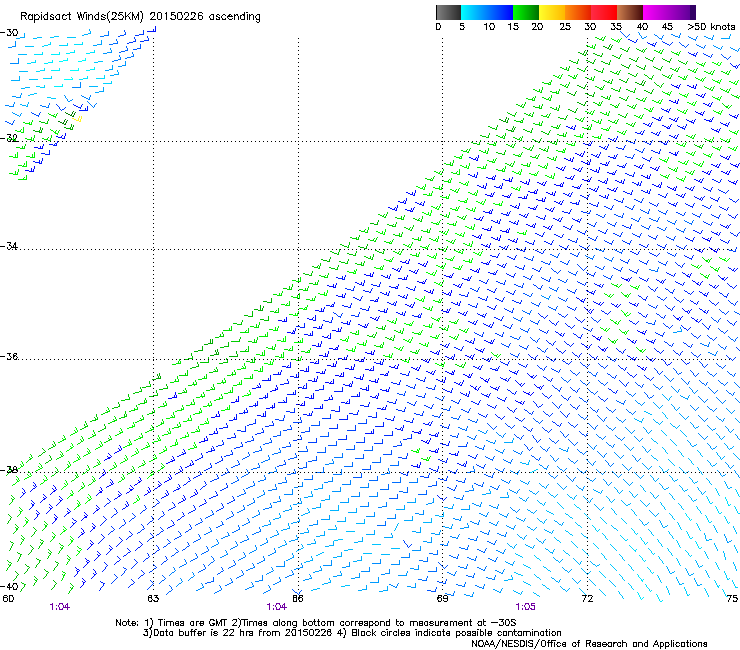Click the latitude label '-38'
Image resolution: width=740 pixels, height=650 pixels.
(9, 470)
